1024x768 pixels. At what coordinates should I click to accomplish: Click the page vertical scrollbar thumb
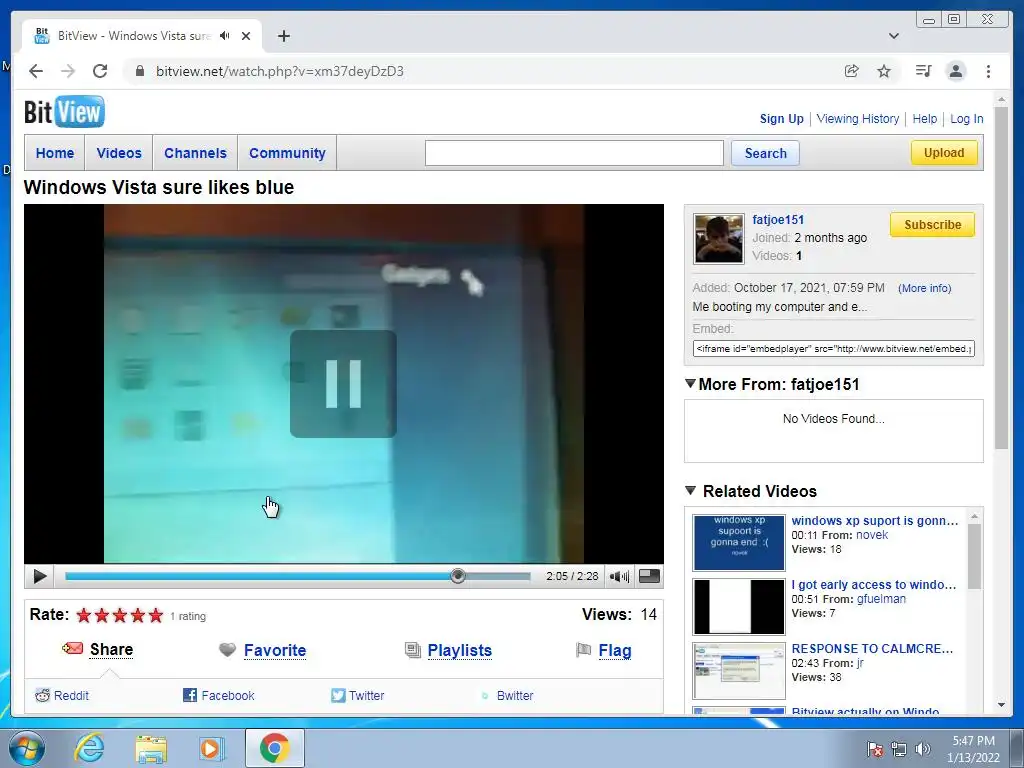(x=1001, y=278)
